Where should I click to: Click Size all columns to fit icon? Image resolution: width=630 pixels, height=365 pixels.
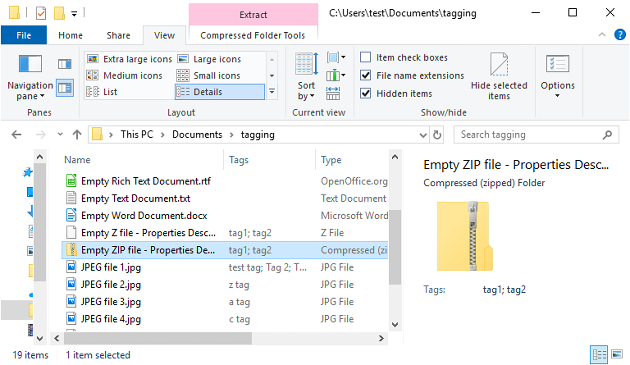333,93
